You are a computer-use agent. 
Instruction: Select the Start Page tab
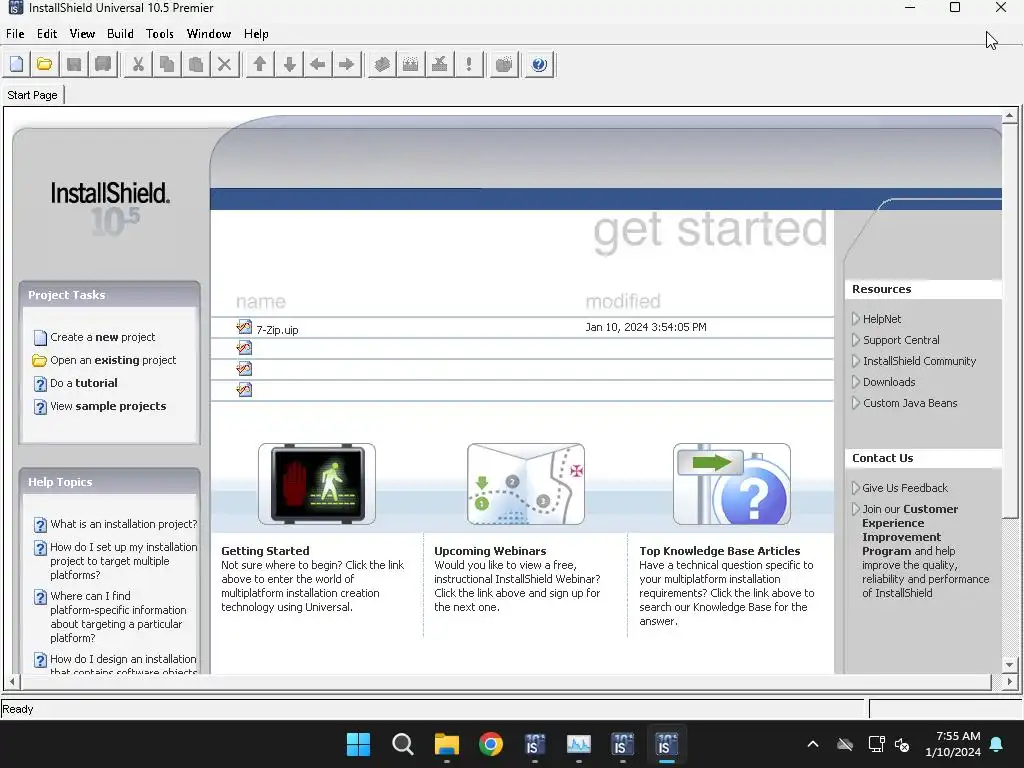pyautogui.click(x=33, y=95)
